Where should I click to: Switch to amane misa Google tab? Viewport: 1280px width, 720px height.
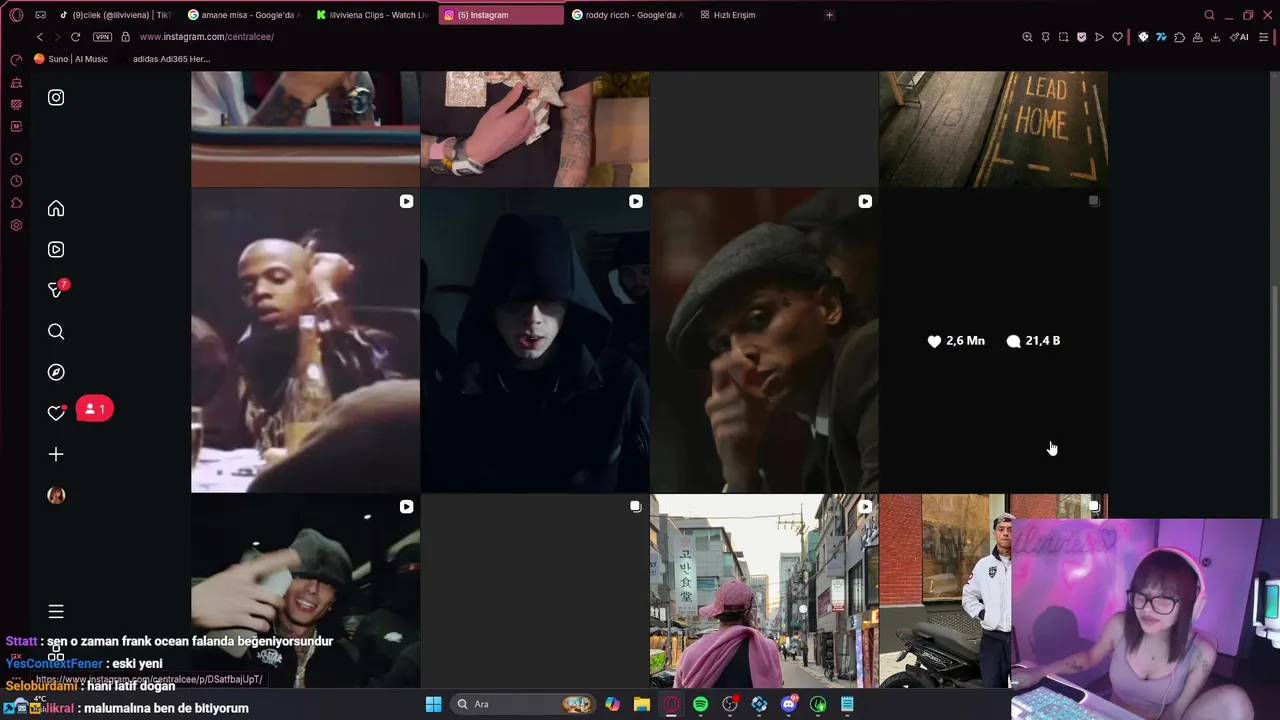click(x=245, y=15)
